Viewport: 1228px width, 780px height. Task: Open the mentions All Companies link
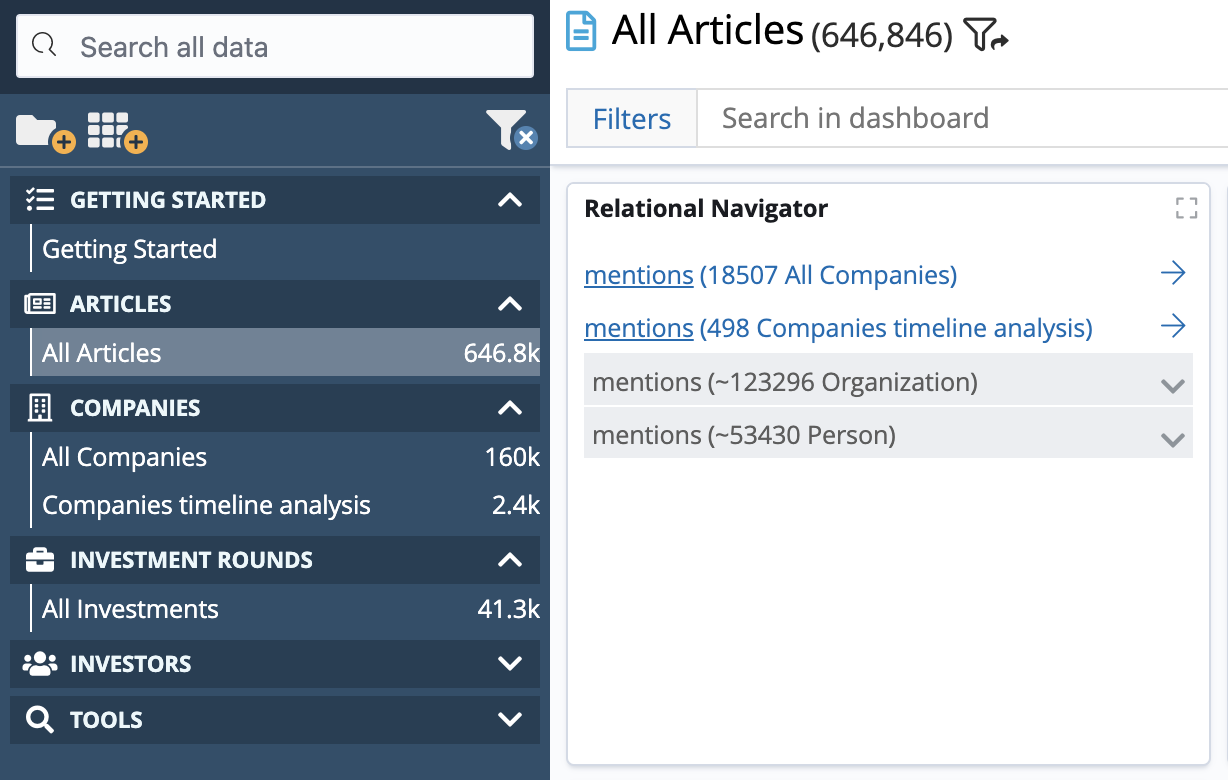[638, 274]
